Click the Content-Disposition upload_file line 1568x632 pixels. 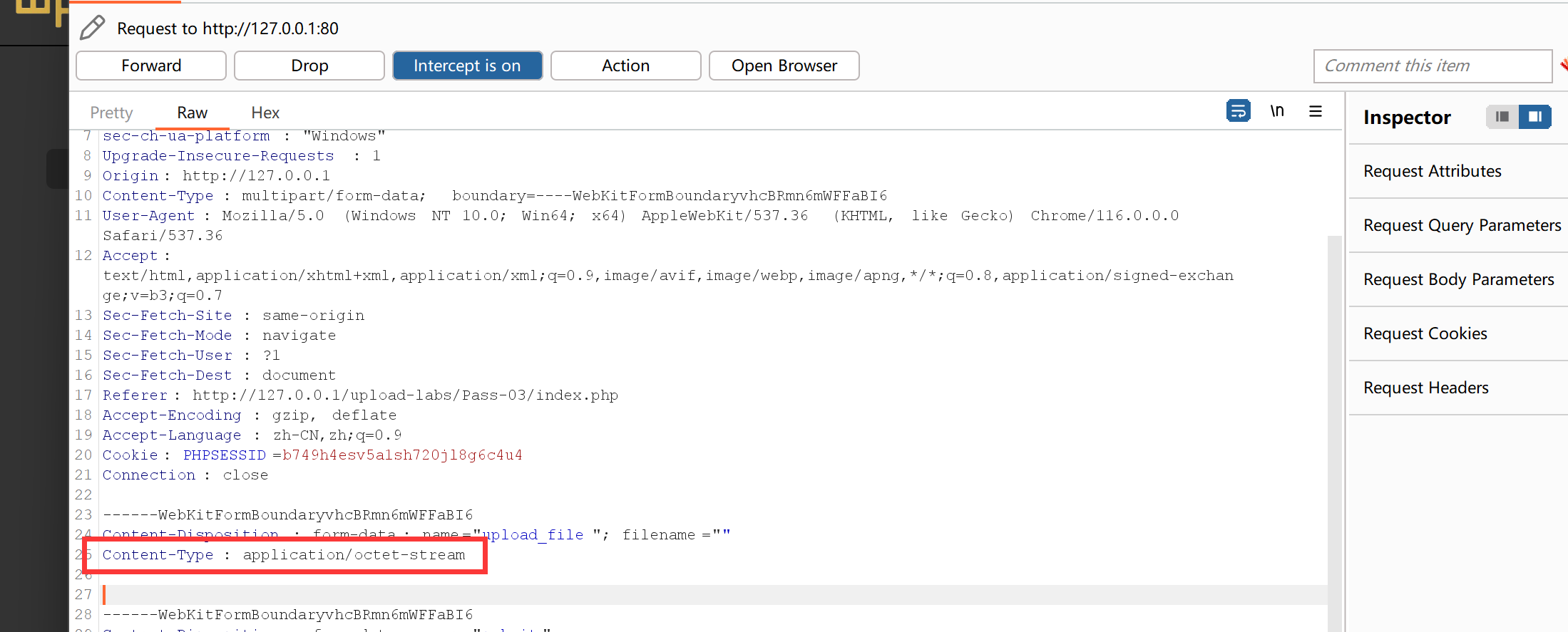tap(416, 534)
